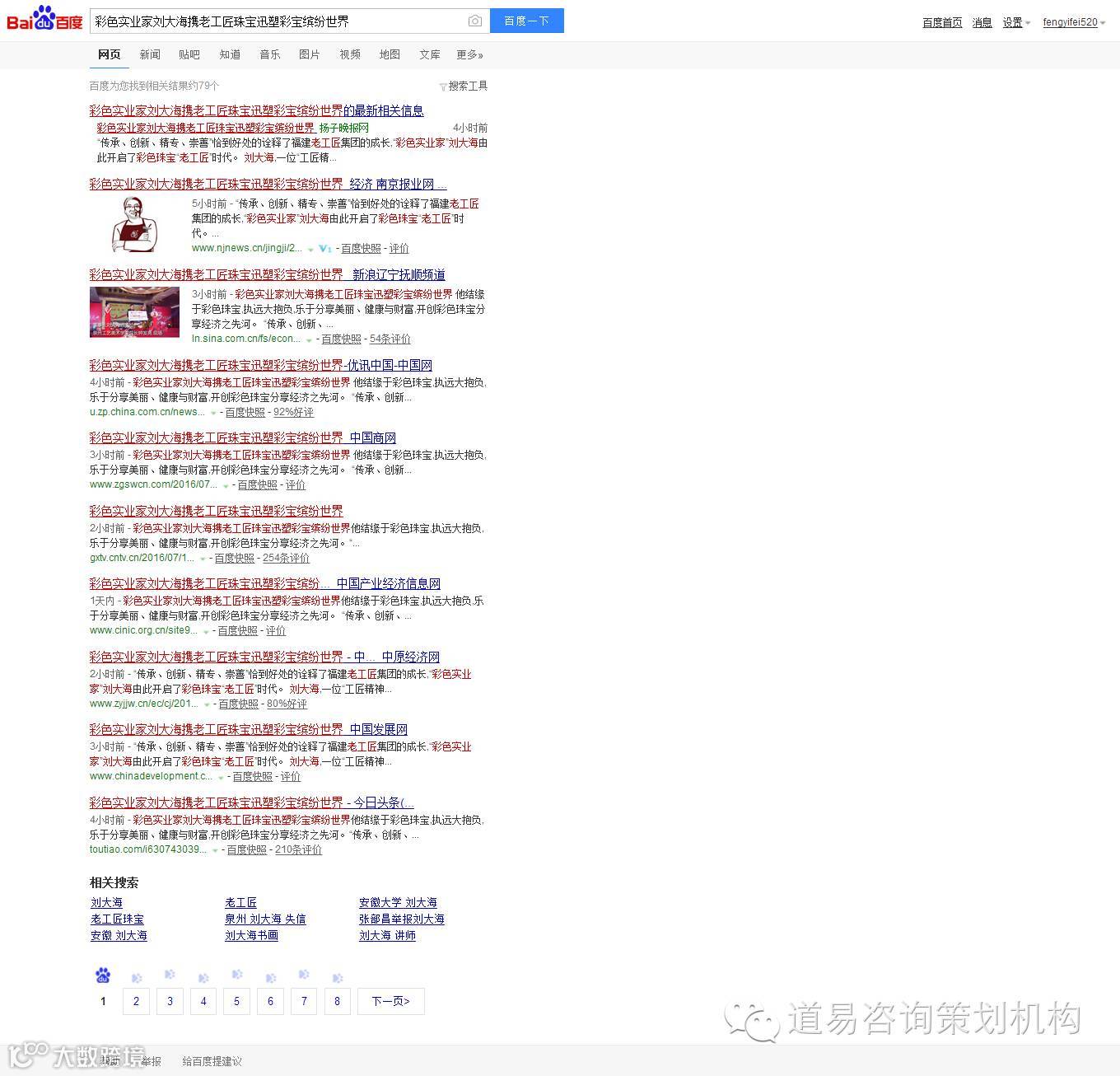Open 扬子晚报网 news source link
Screen dimensions: 1120x1076
344,128
